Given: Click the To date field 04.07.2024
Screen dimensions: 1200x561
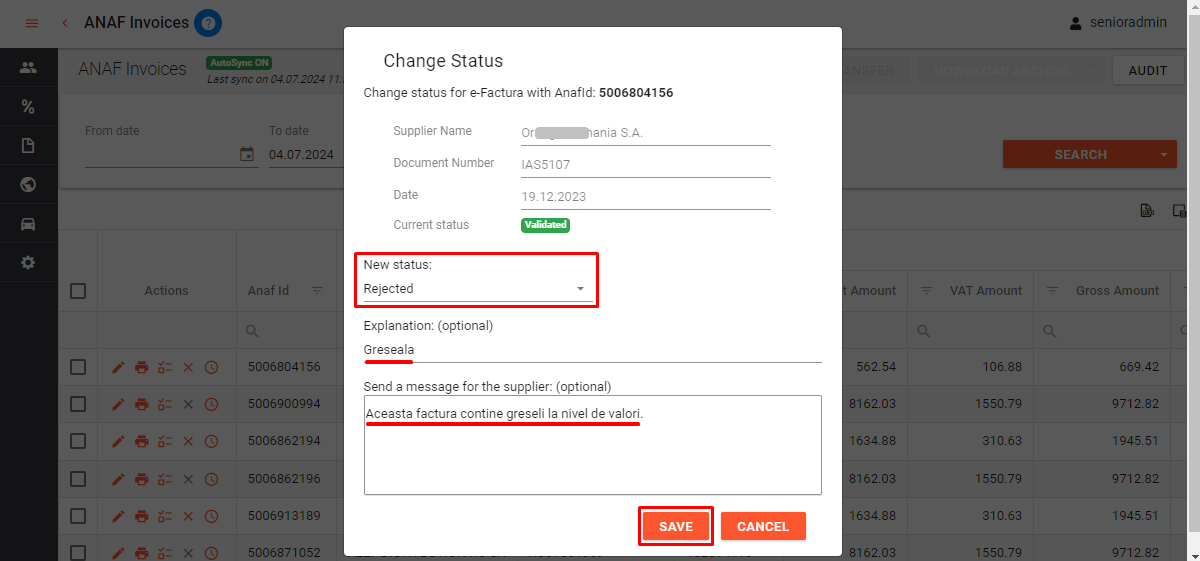Looking at the screenshot, I should [x=305, y=155].
